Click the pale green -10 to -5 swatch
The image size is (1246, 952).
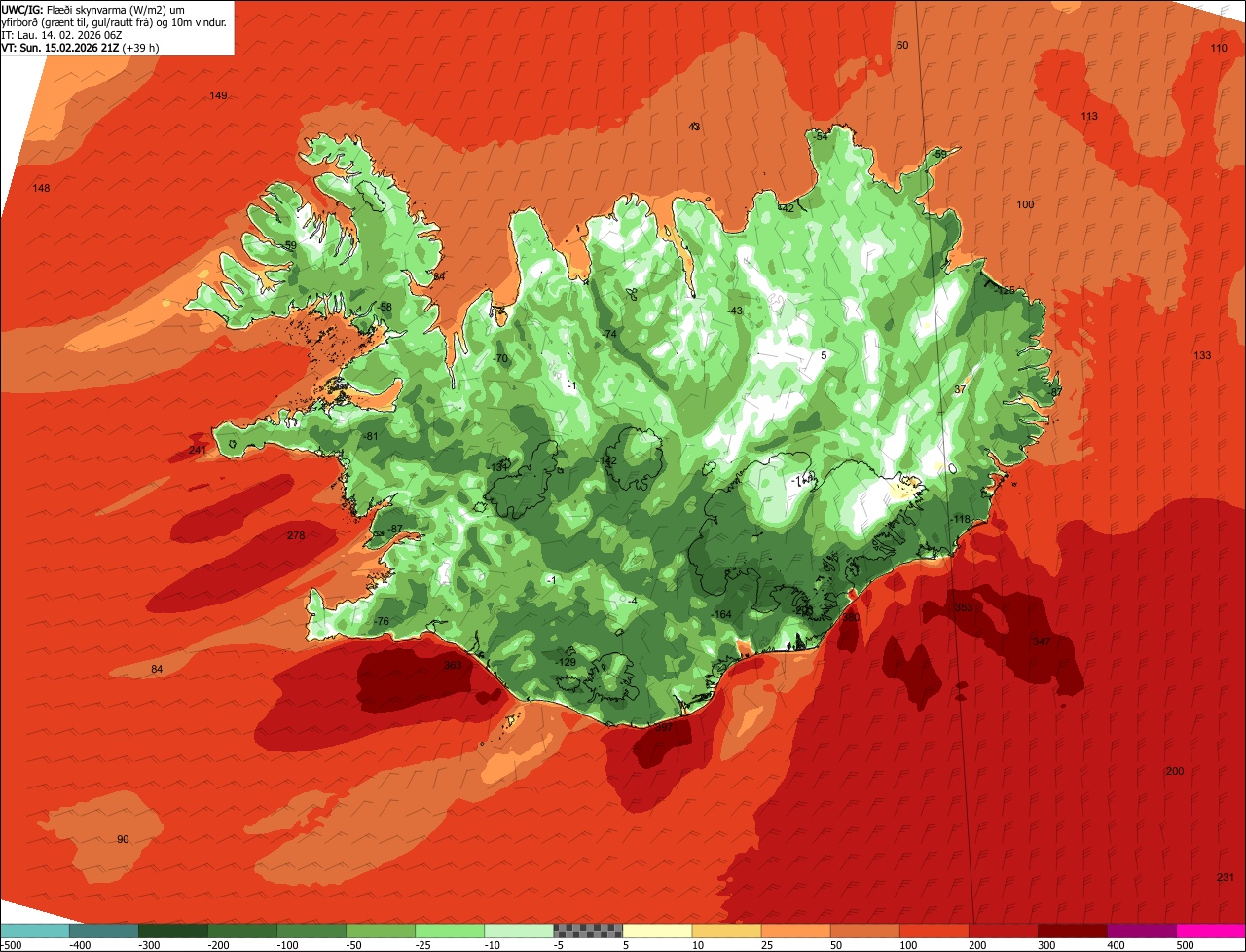519,931
